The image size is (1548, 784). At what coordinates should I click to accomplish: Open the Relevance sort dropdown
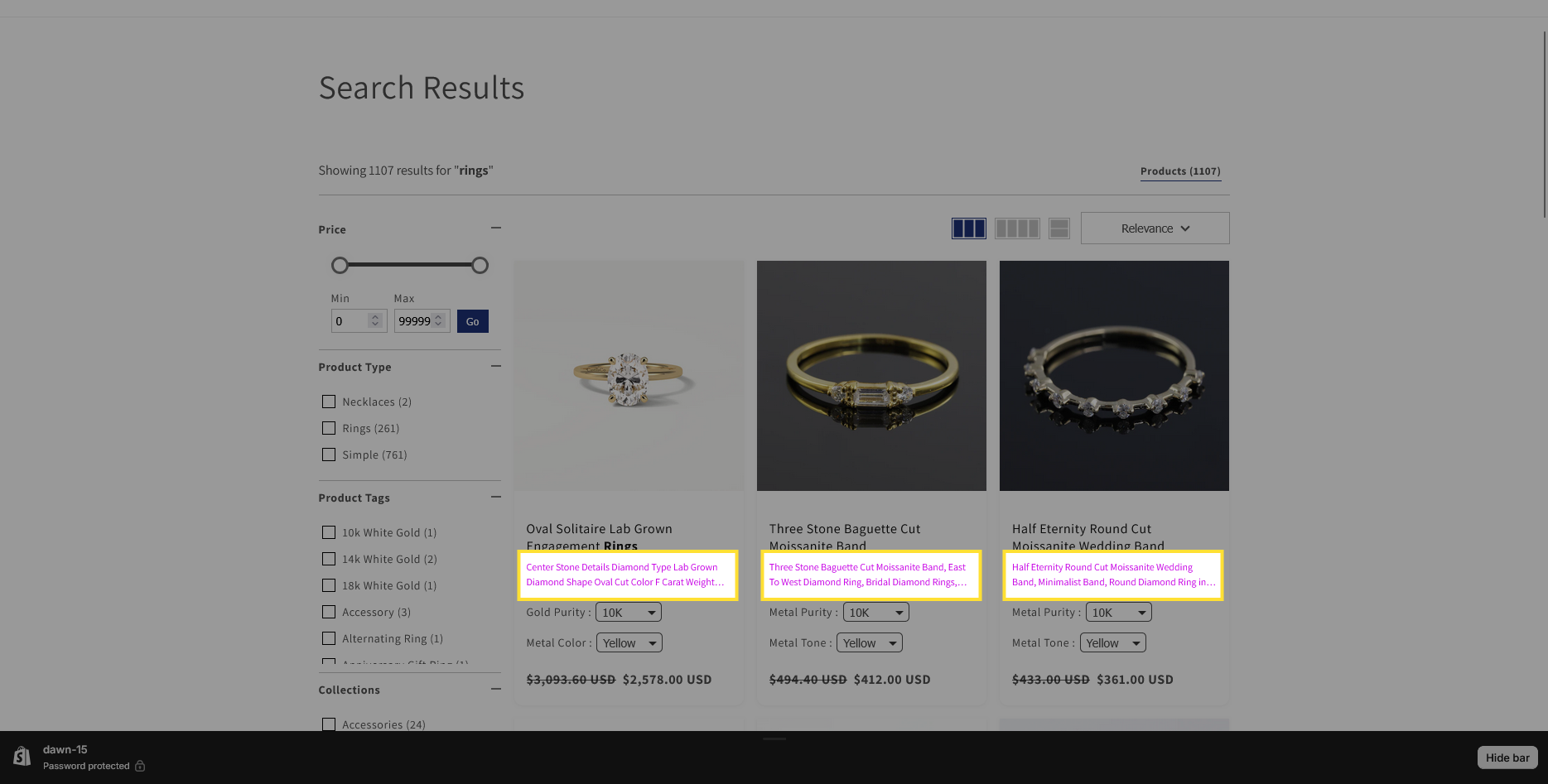1155,228
